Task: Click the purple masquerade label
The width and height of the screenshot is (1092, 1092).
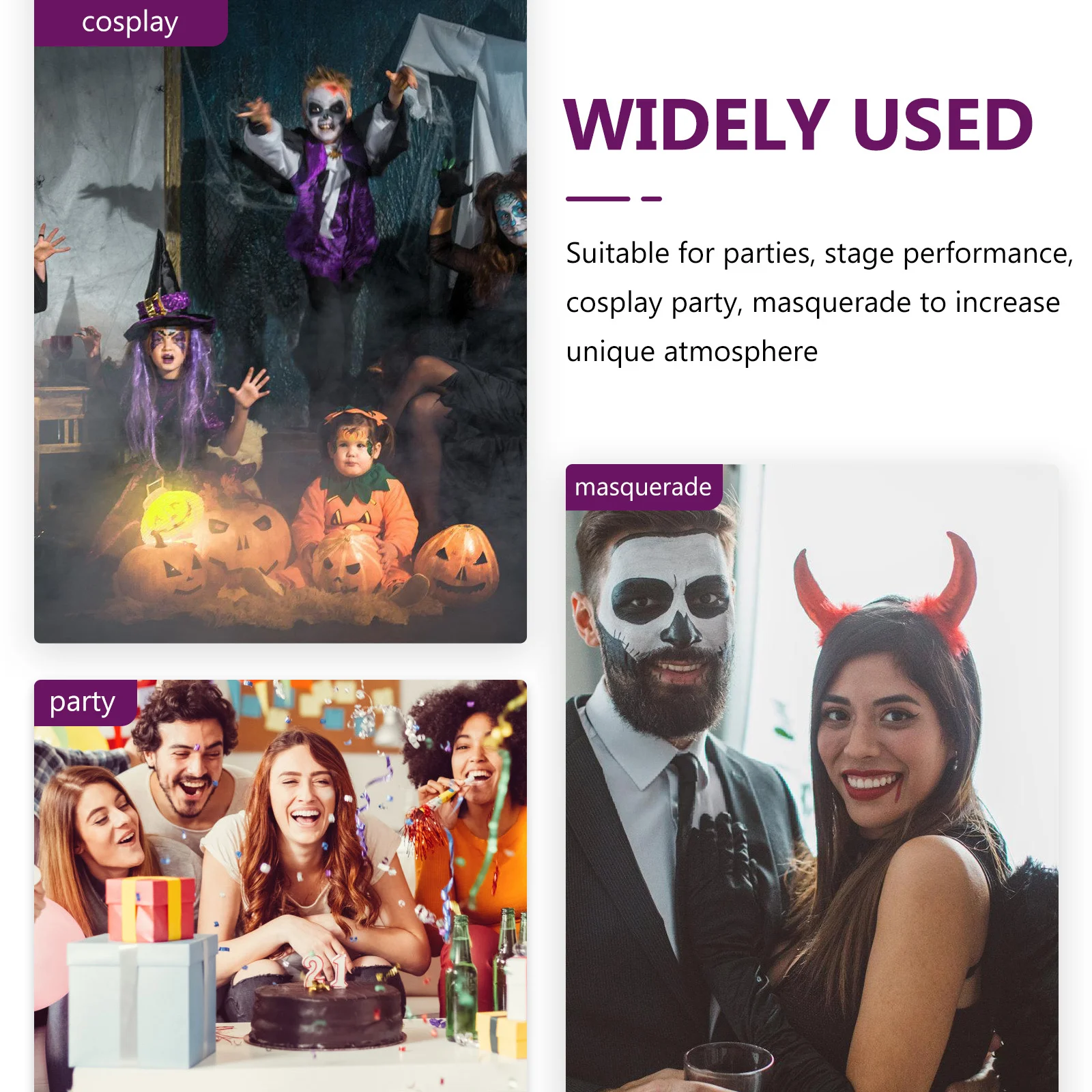Action: tap(644, 487)
